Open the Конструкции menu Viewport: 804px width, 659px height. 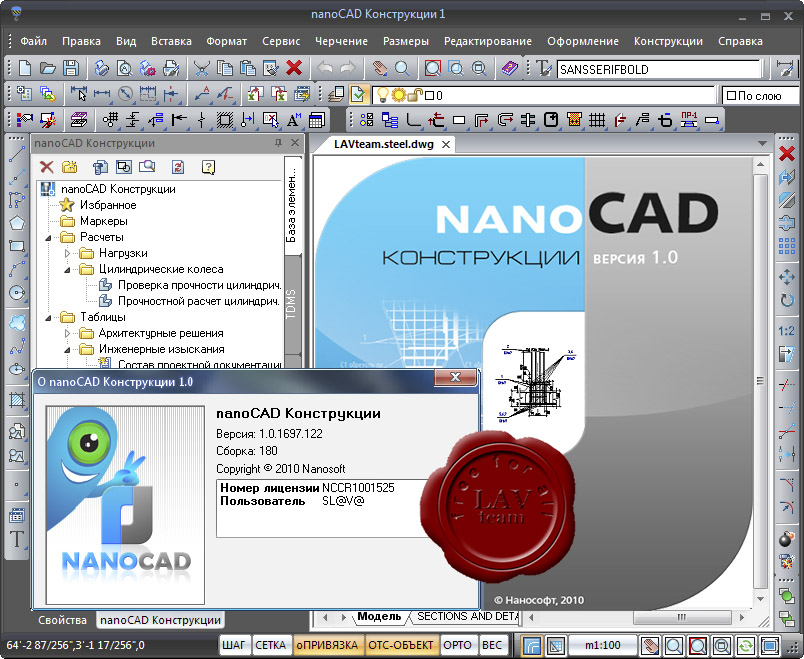pos(668,41)
